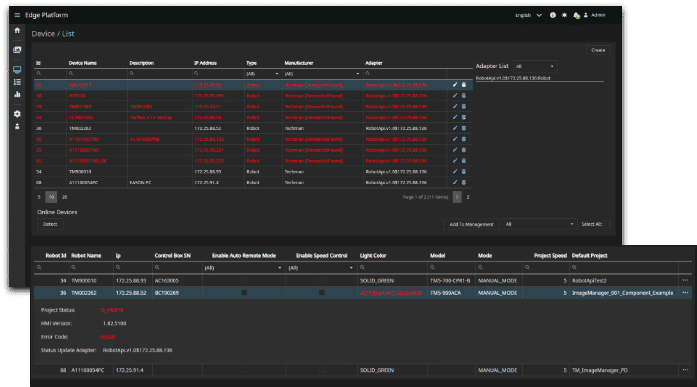The image size is (697, 387).
Task: Click Add To Management button
Action: [x=471, y=224]
